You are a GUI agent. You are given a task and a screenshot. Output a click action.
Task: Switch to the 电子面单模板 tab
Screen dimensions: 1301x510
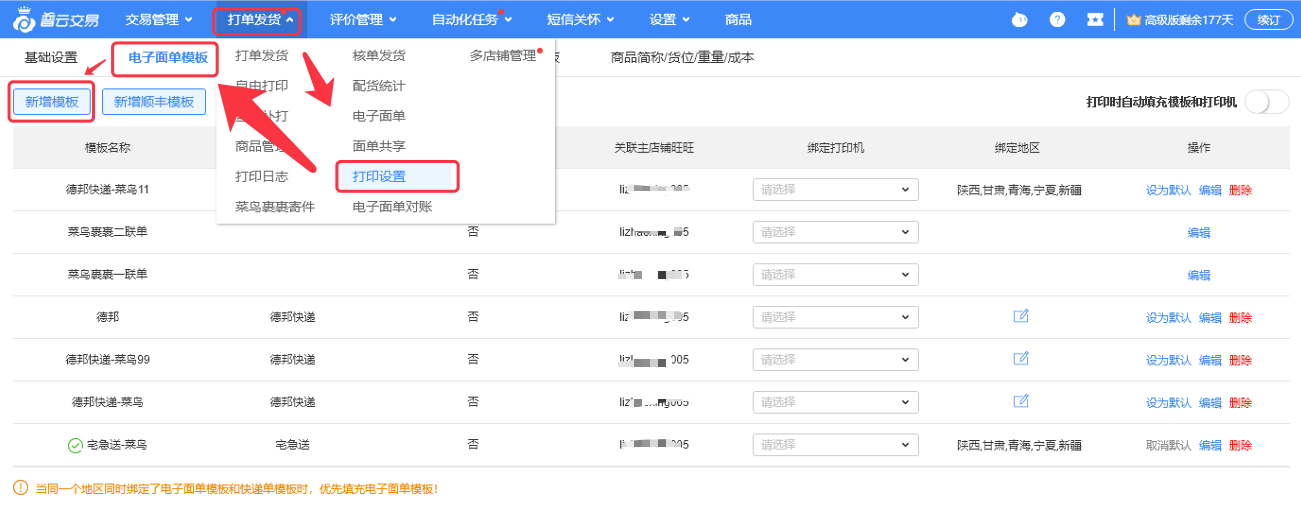click(x=168, y=58)
